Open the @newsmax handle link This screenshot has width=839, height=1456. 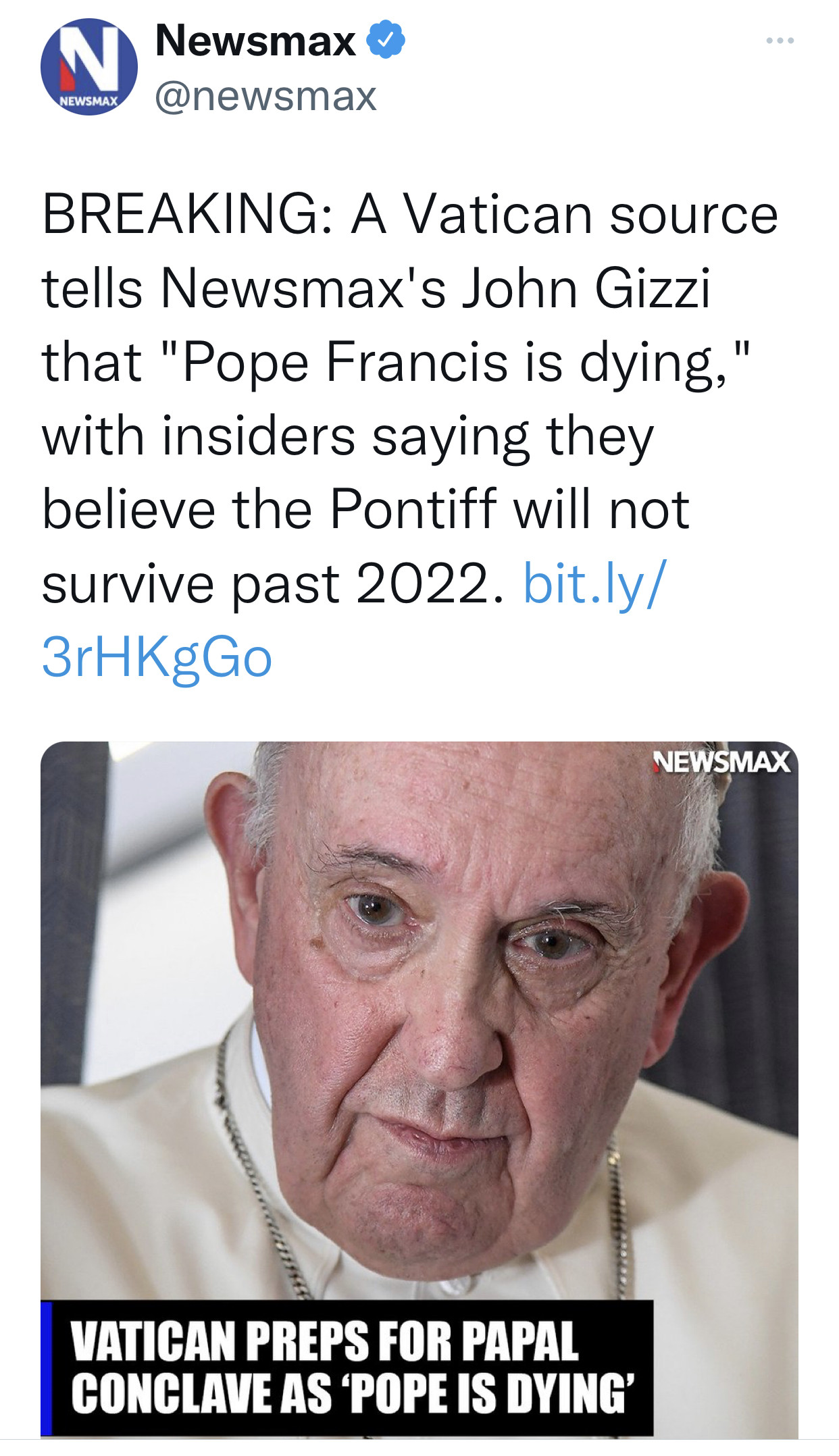point(265,96)
